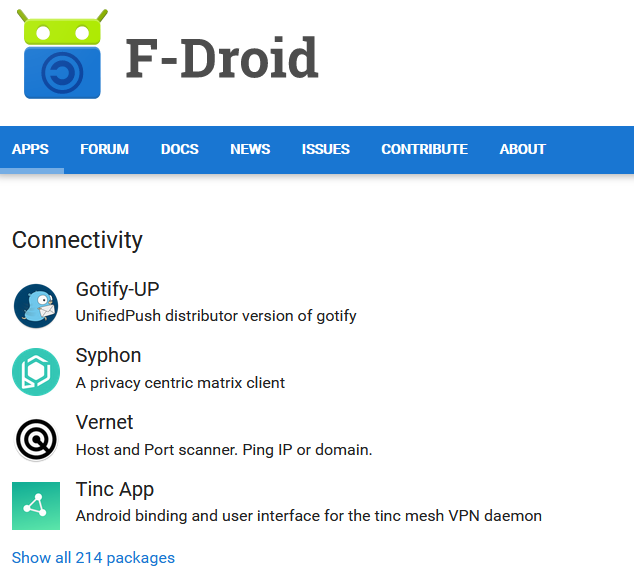634x572 pixels.
Task: Click the F-Droid site title text
Action: point(222,59)
